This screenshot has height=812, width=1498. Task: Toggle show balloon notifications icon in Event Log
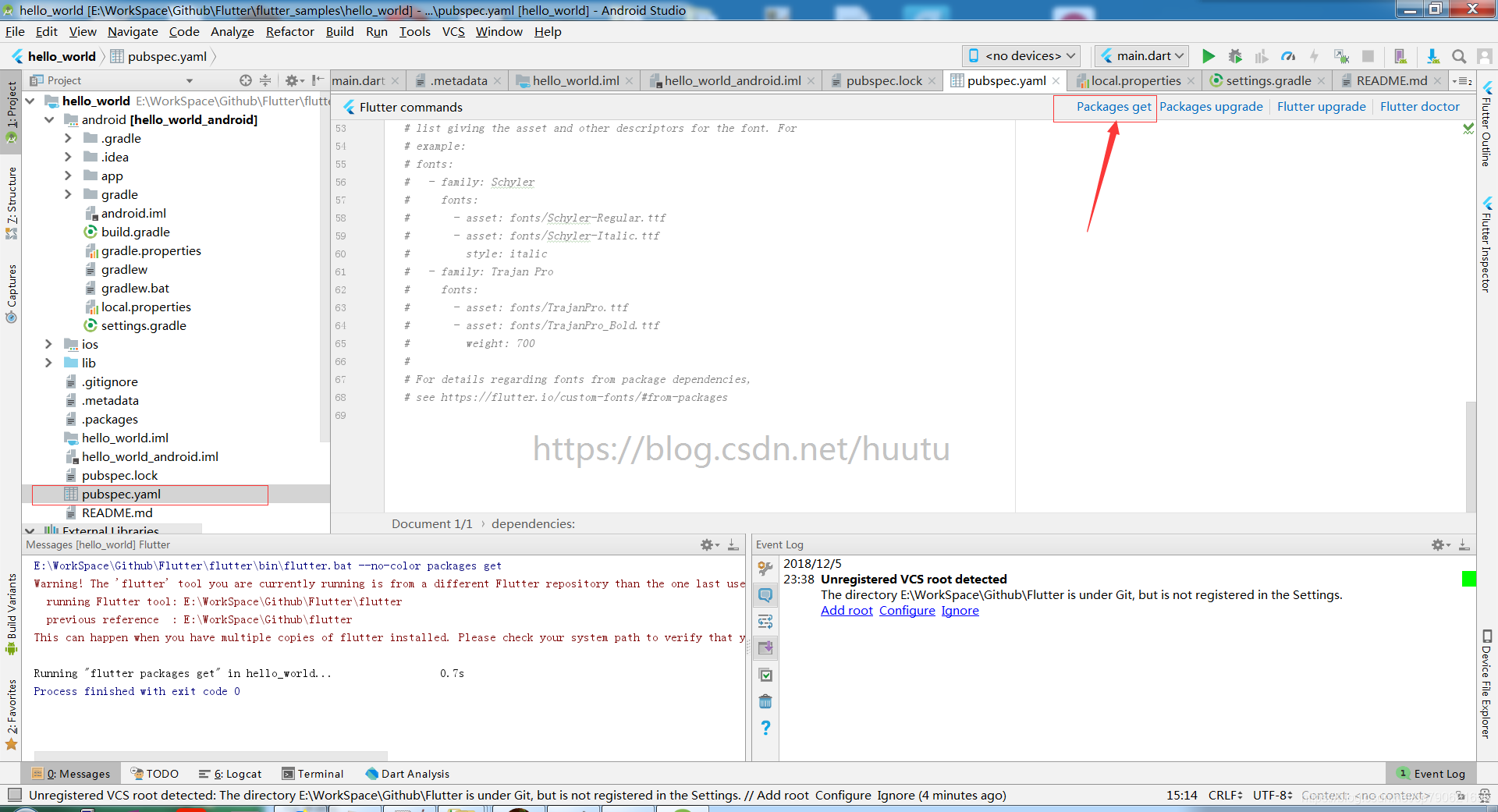coord(765,595)
